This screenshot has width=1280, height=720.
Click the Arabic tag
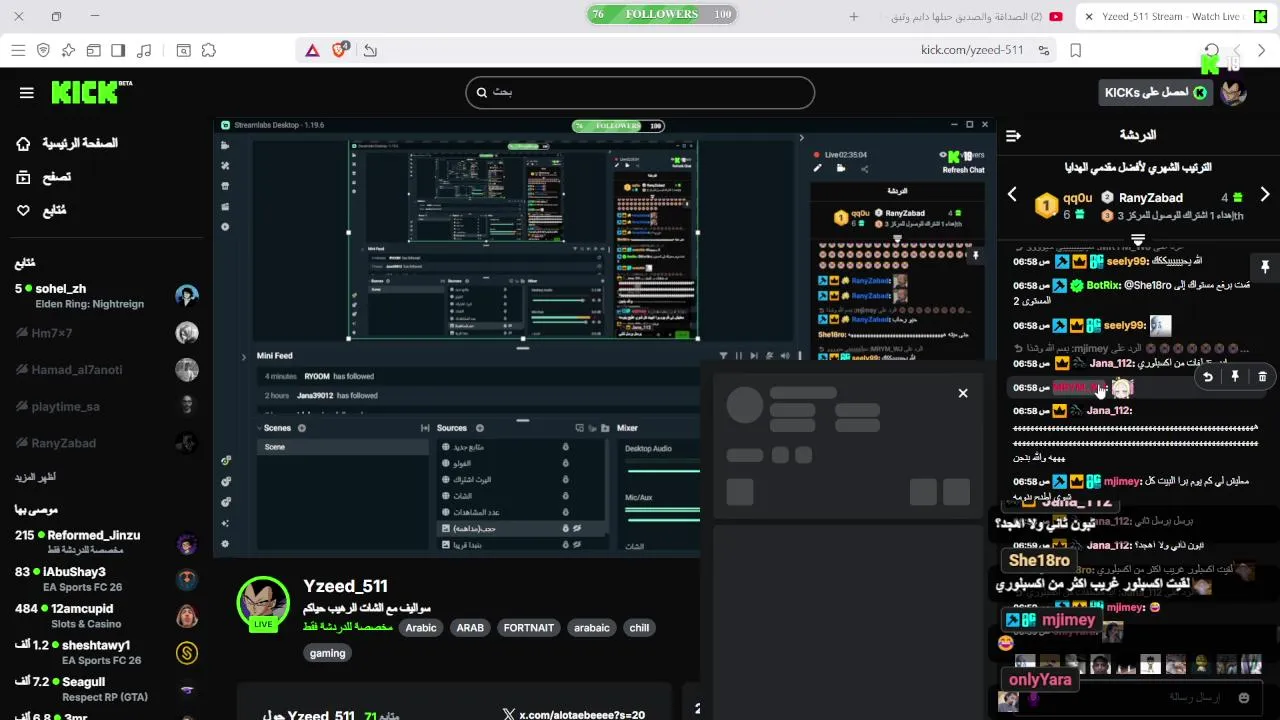(421, 628)
